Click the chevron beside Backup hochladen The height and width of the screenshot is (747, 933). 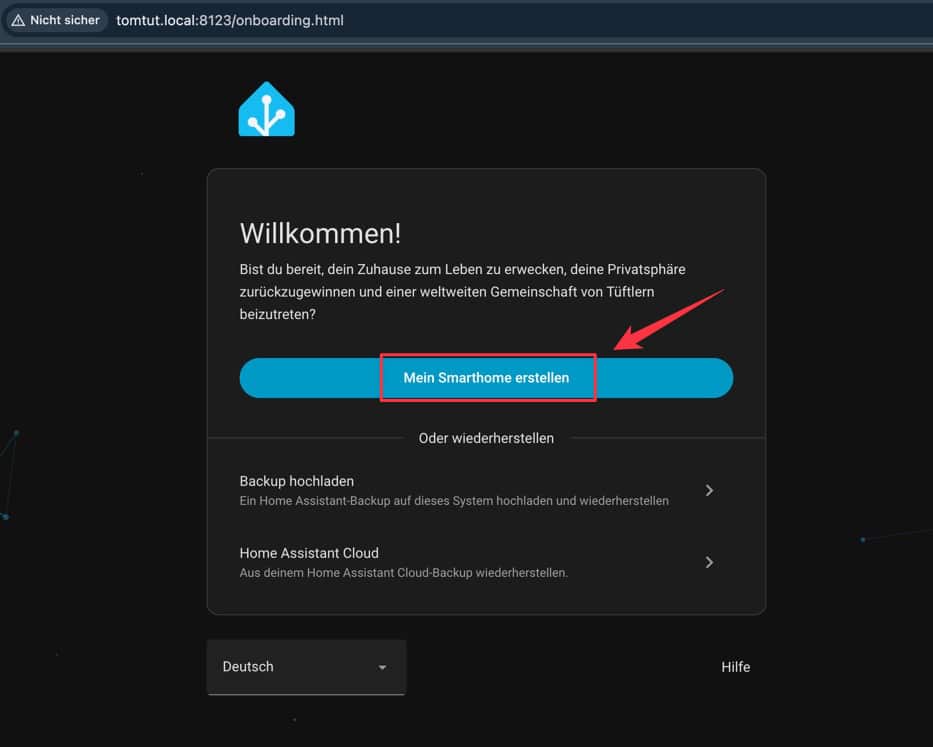point(709,490)
